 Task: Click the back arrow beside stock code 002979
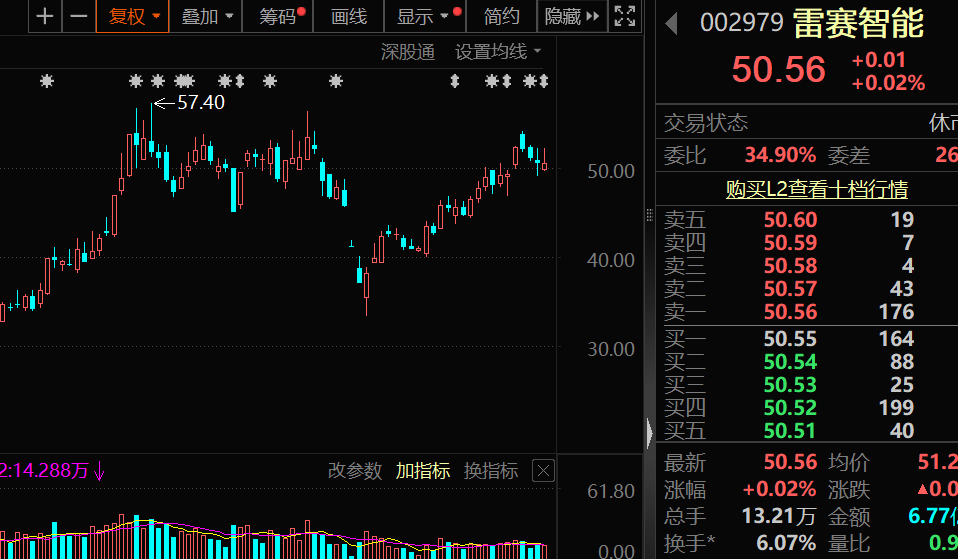pos(672,23)
